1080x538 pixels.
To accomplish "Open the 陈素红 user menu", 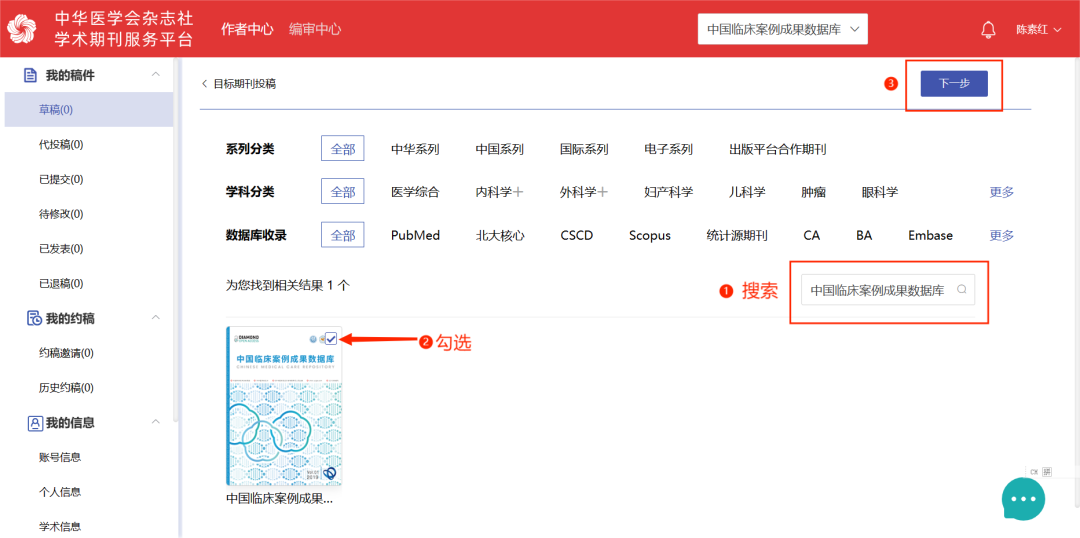I will coord(1039,30).
